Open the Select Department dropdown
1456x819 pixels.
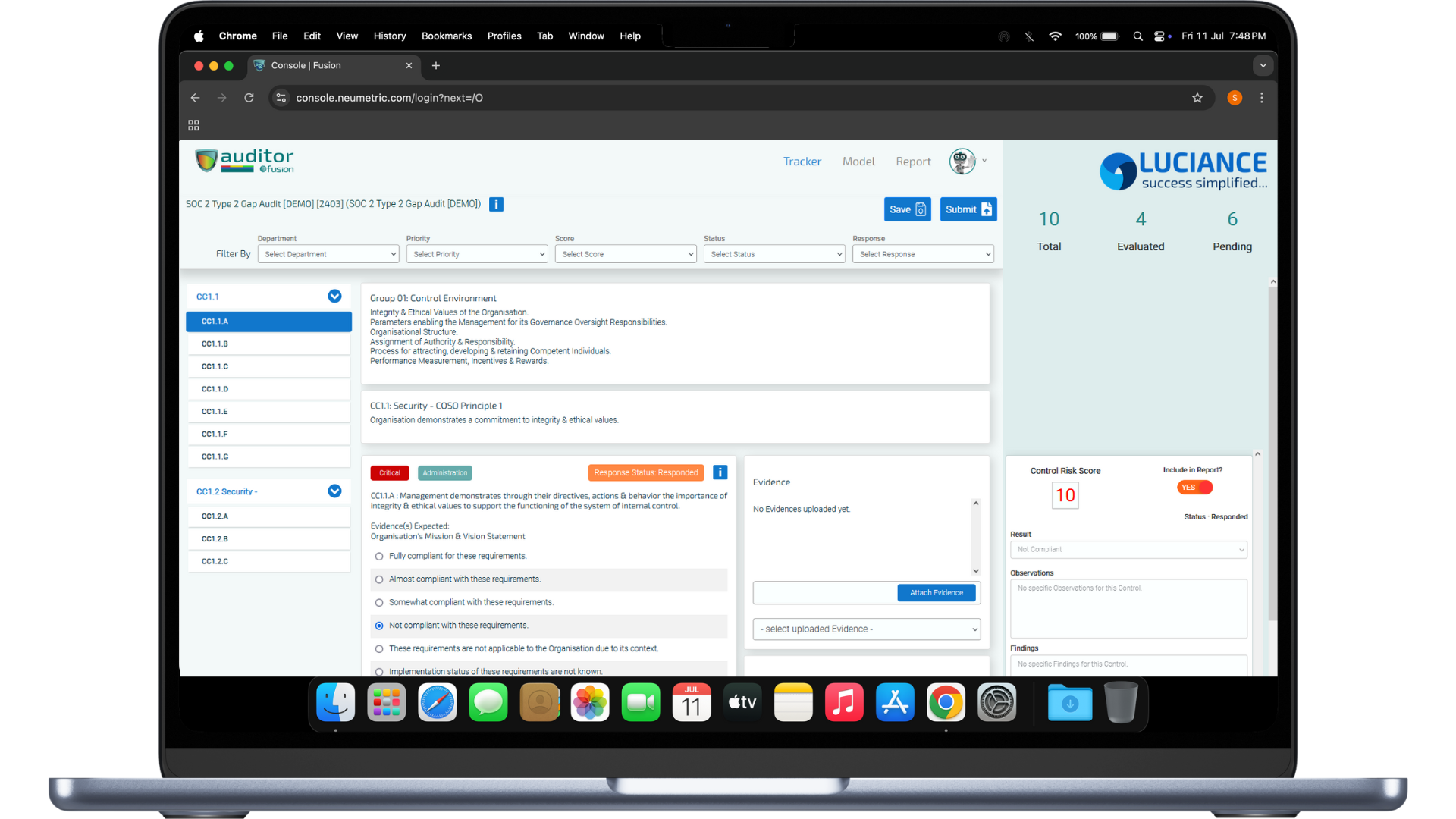pos(328,253)
